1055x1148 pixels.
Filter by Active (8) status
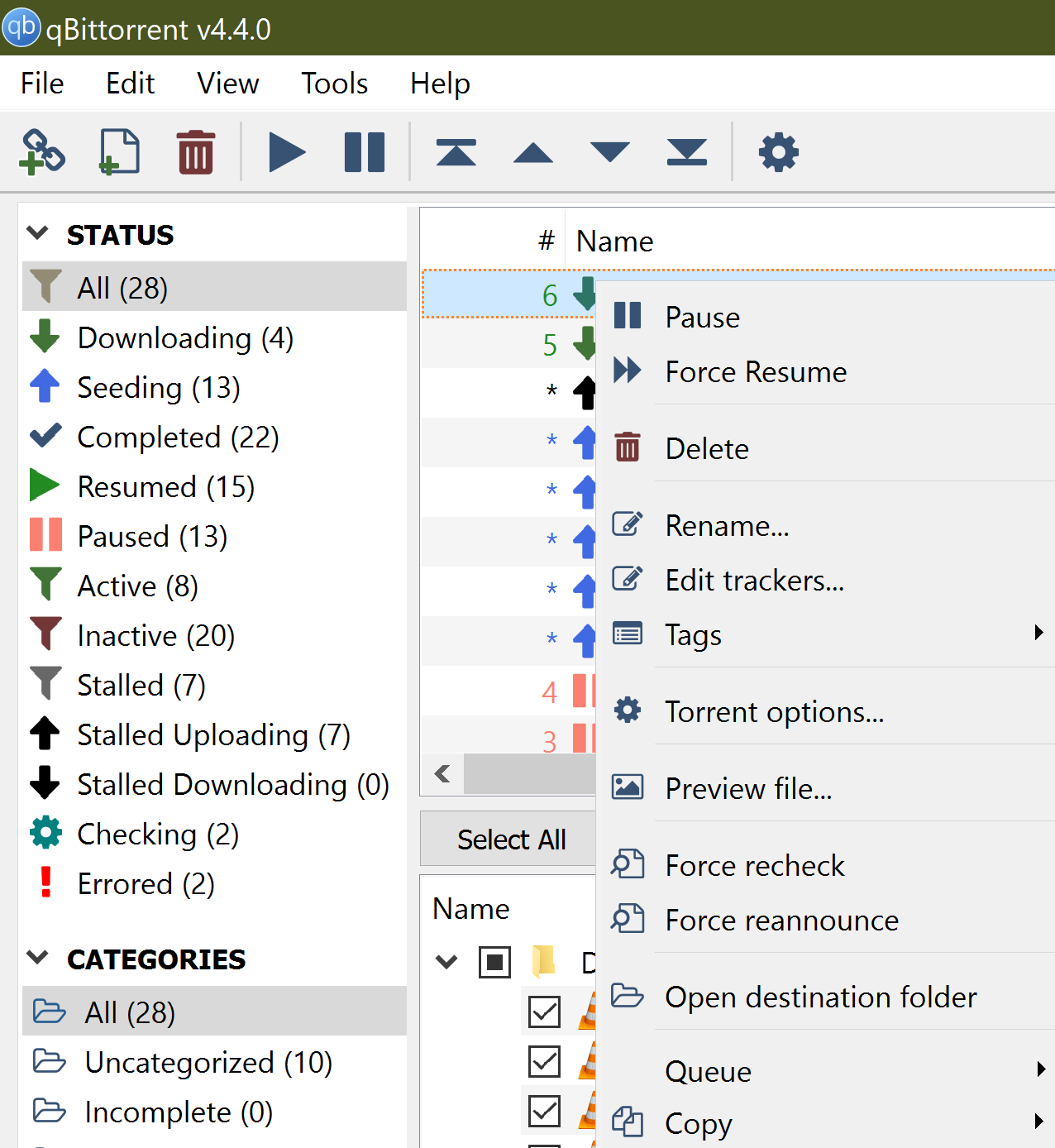tap(214, 586)
